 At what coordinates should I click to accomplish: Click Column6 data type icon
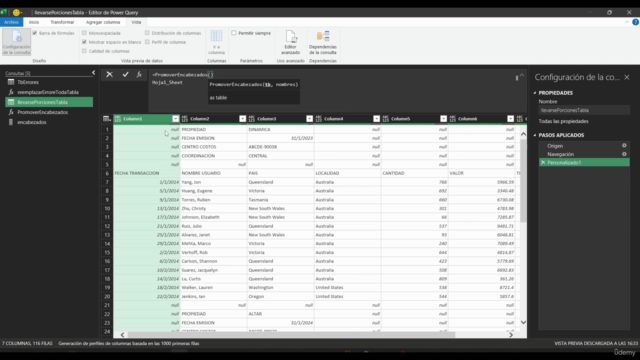tap(452, 119)
